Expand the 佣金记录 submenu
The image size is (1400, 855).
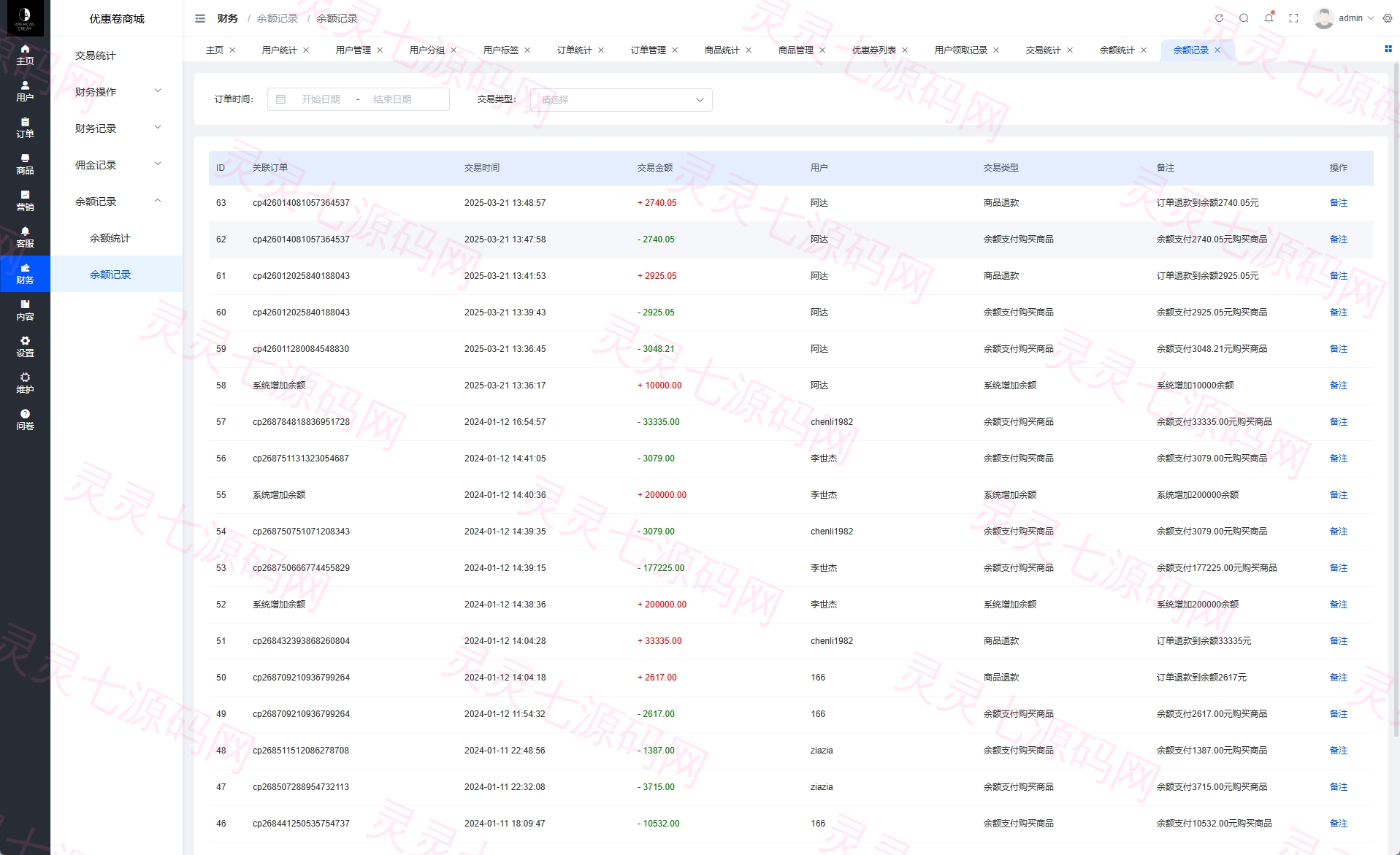tap(117, 165)
